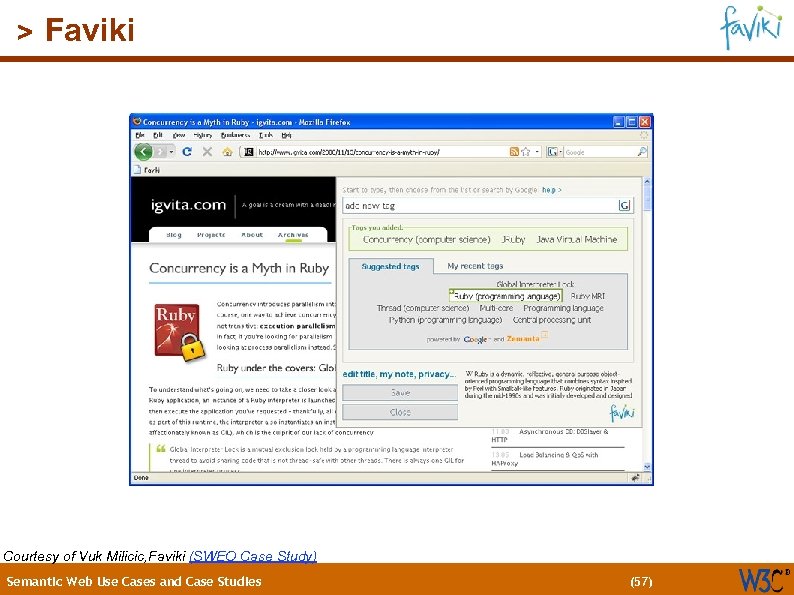
Task: Click the Close button in the Faviki panel
Action: click(x=400, y=412)
